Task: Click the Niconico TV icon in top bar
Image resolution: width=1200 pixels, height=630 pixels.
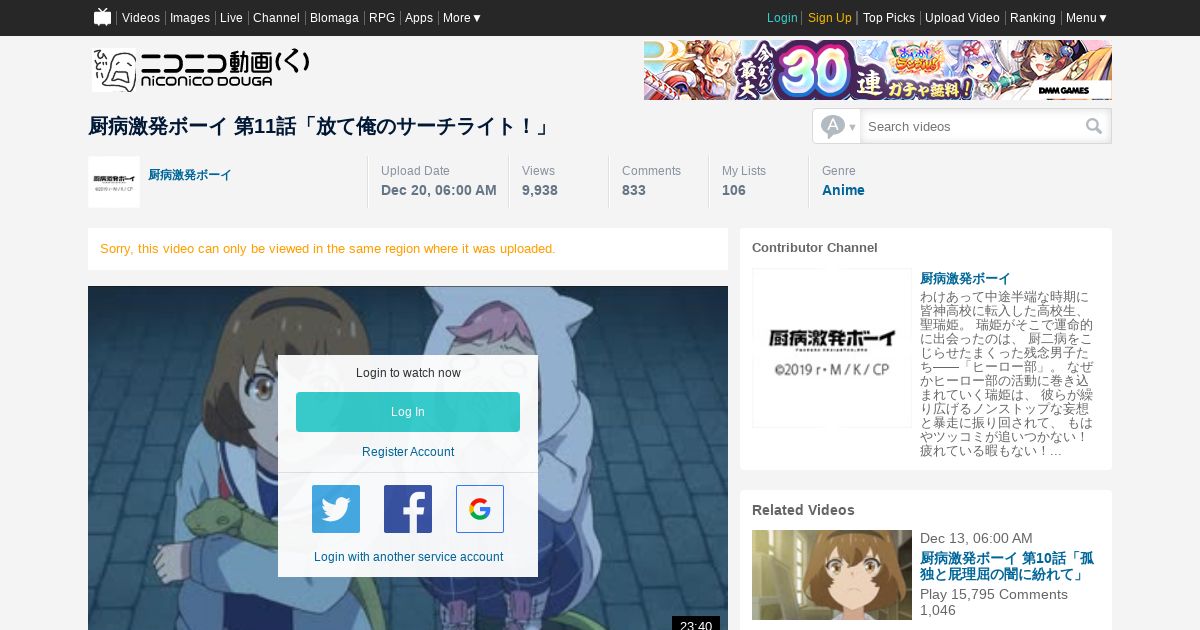Action: pos(102,17)
